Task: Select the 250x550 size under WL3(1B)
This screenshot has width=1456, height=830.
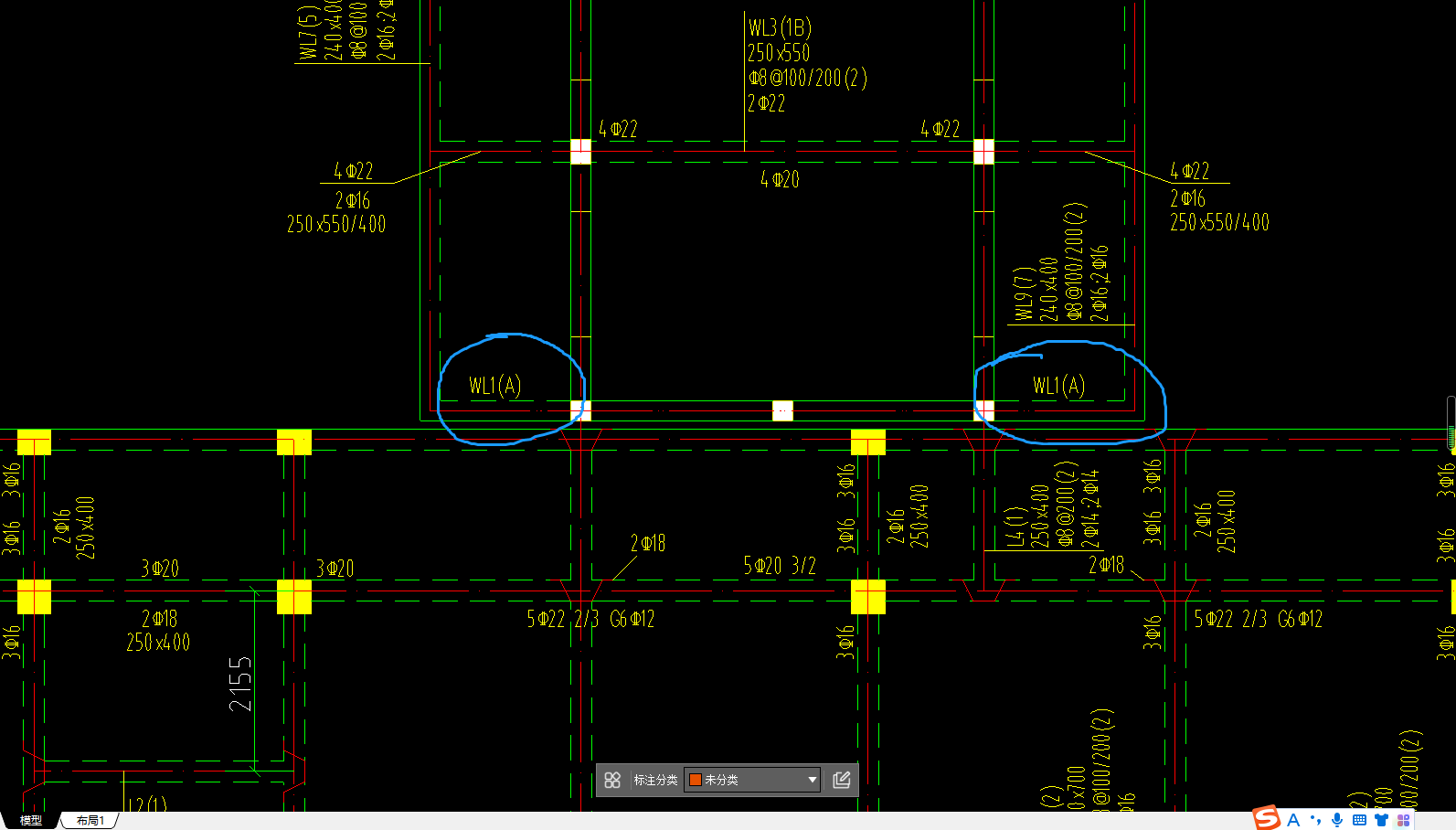Action: [779, 53]
